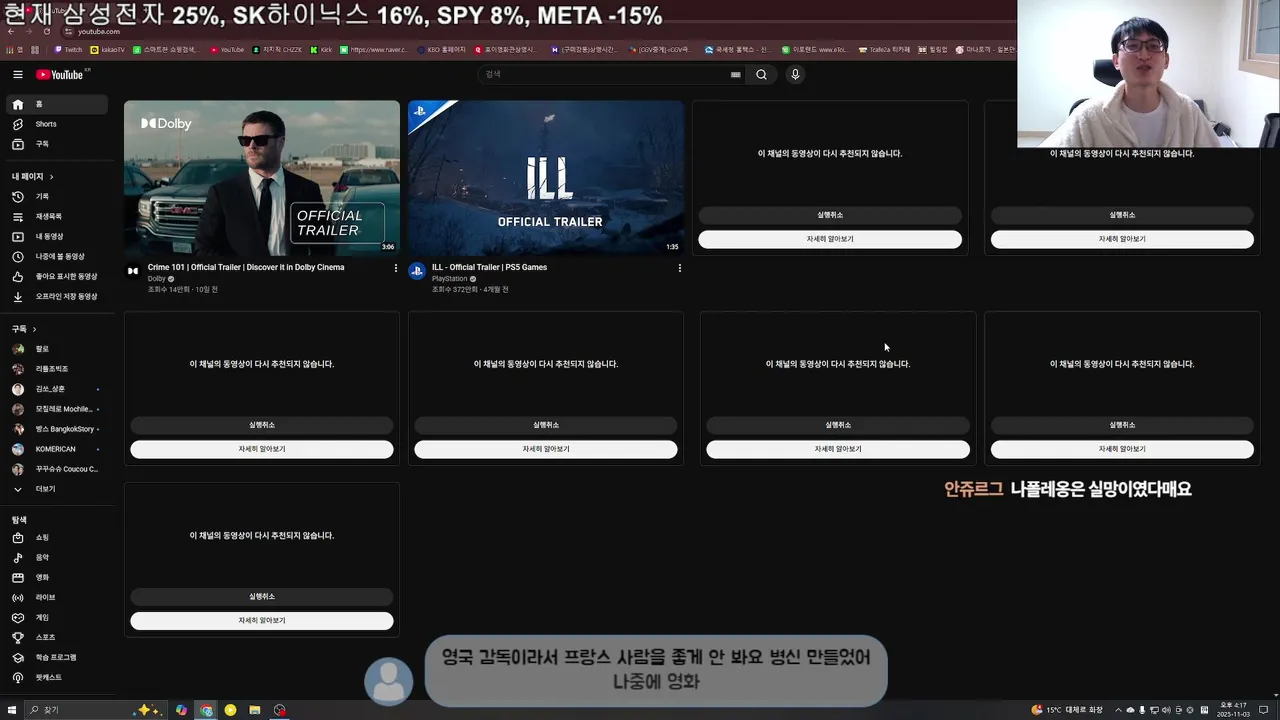Open 내 동영상 in the sidebar

tap(56, 236)
